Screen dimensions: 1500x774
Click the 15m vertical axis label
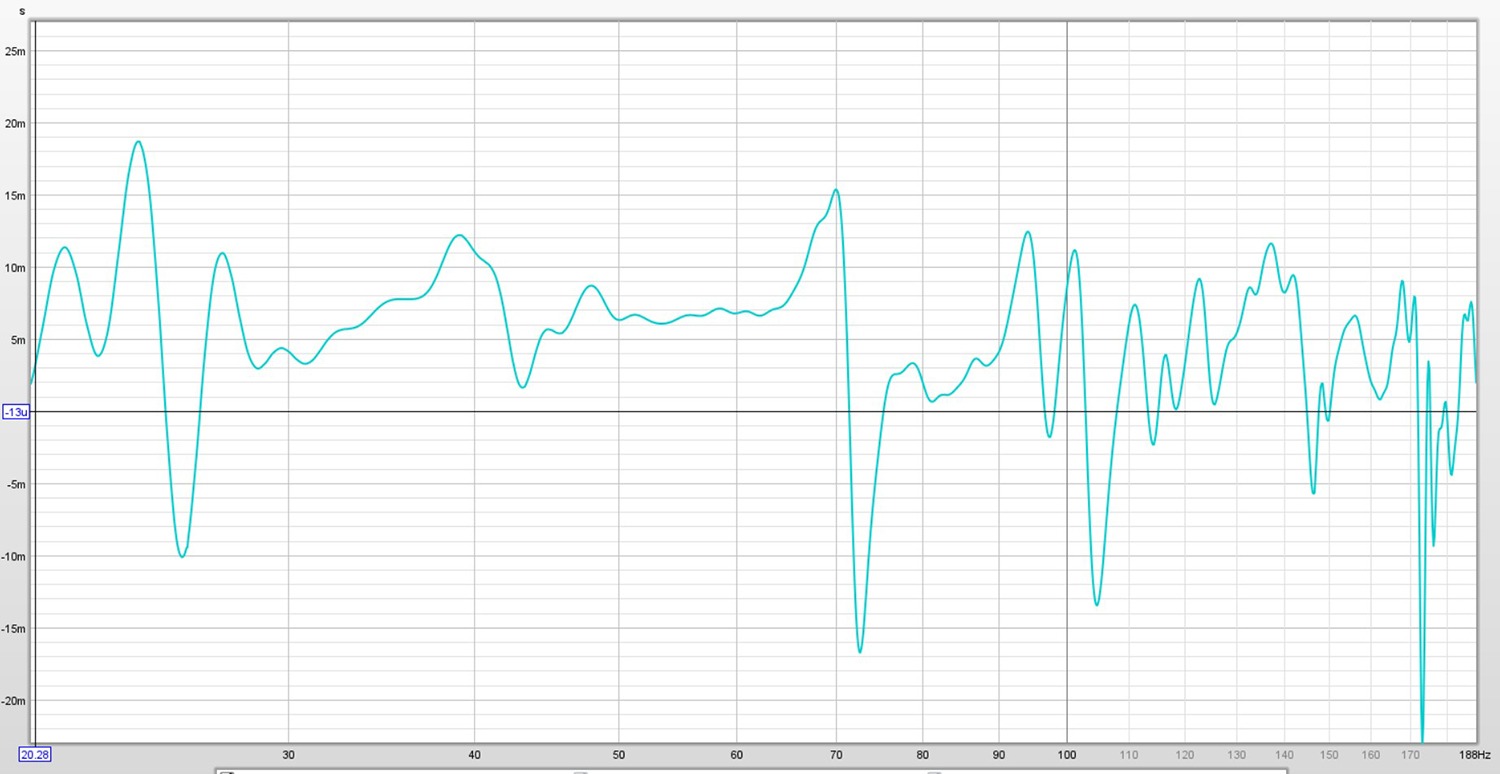(15, 196)
